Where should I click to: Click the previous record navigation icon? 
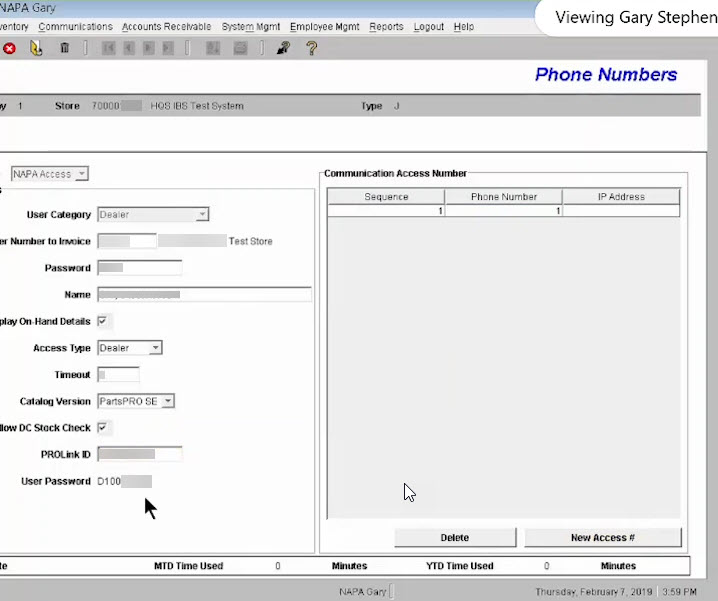tap(129, 48)
